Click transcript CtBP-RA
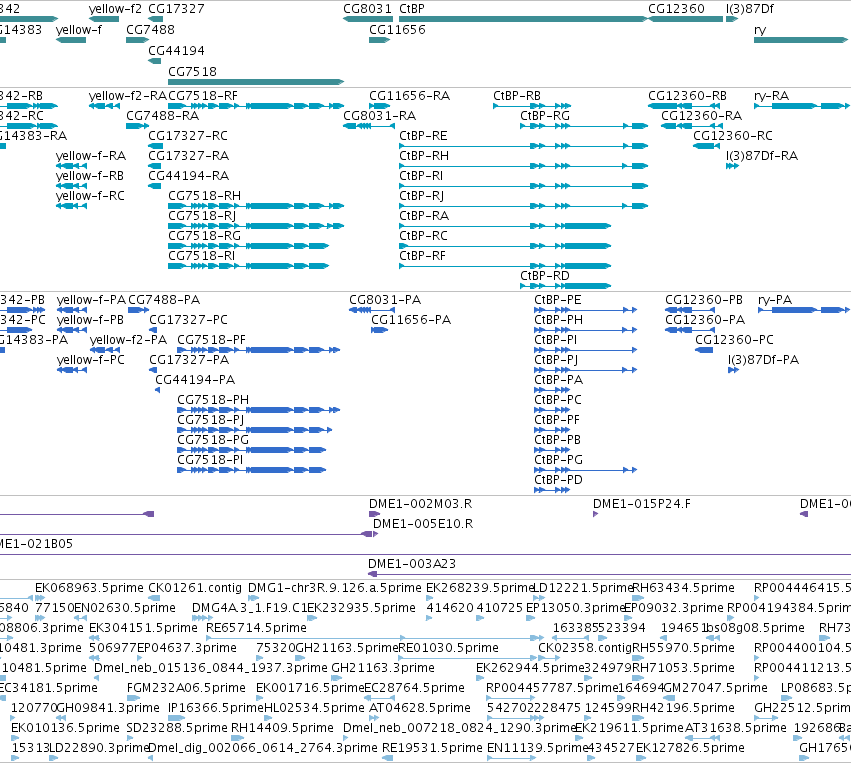The height and width of the screenshot is (763, 851). click(x=505, y=226)
